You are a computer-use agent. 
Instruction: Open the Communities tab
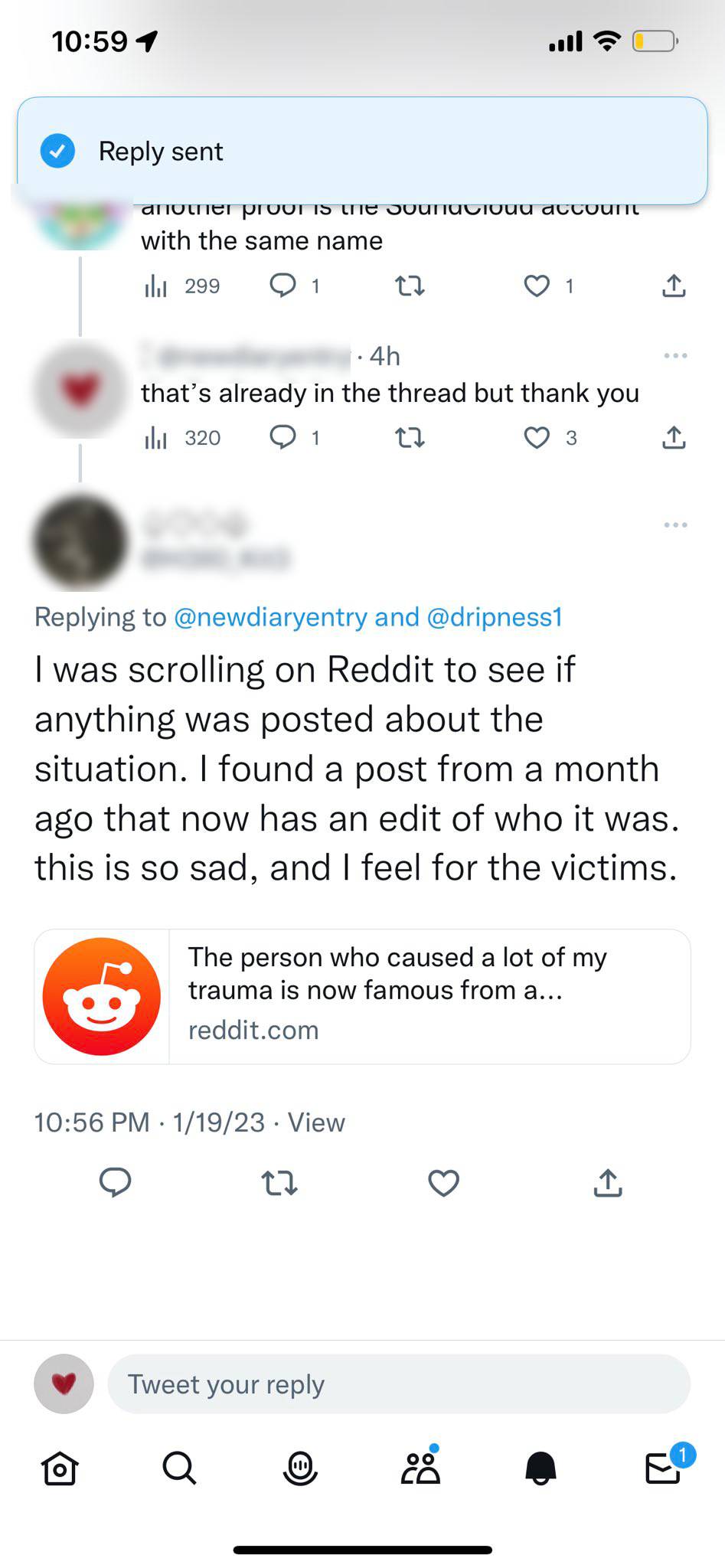click(420, 1468)
